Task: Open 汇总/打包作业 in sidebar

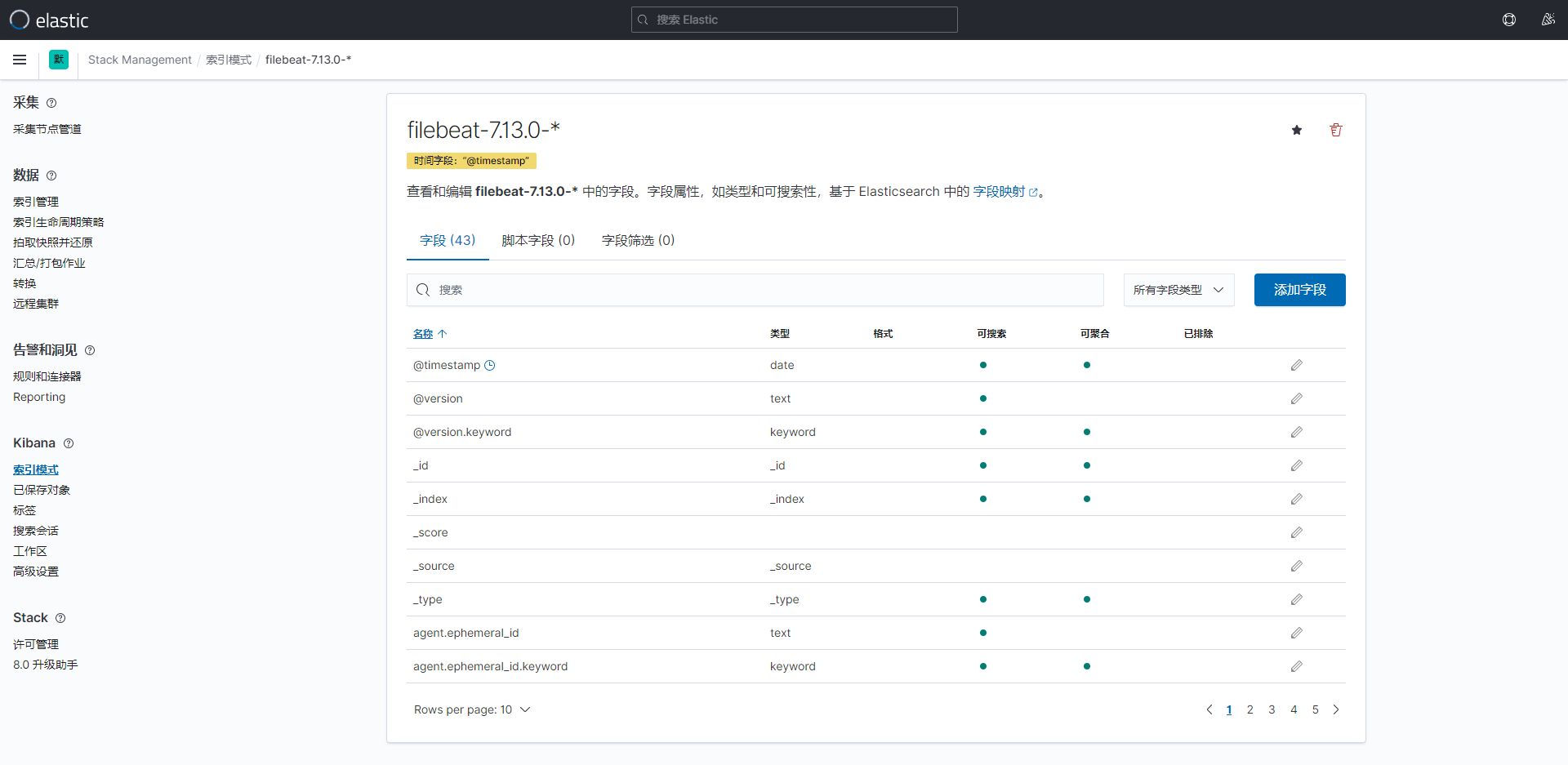Action: tap(49, 263)
